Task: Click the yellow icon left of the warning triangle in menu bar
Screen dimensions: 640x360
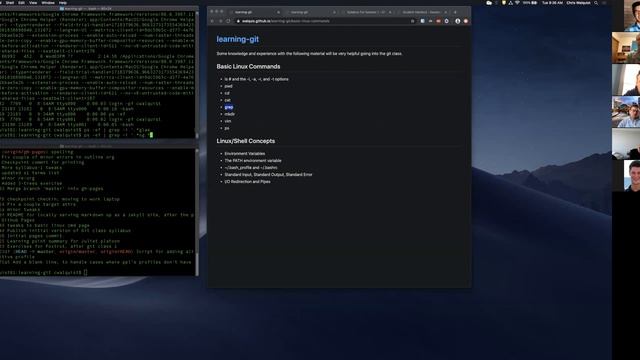Action: pos(504,2)
